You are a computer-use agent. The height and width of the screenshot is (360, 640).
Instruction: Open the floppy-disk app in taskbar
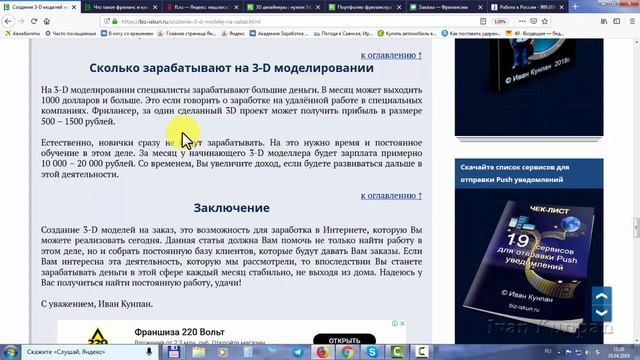pyautogui.click(x=173, y=352)
